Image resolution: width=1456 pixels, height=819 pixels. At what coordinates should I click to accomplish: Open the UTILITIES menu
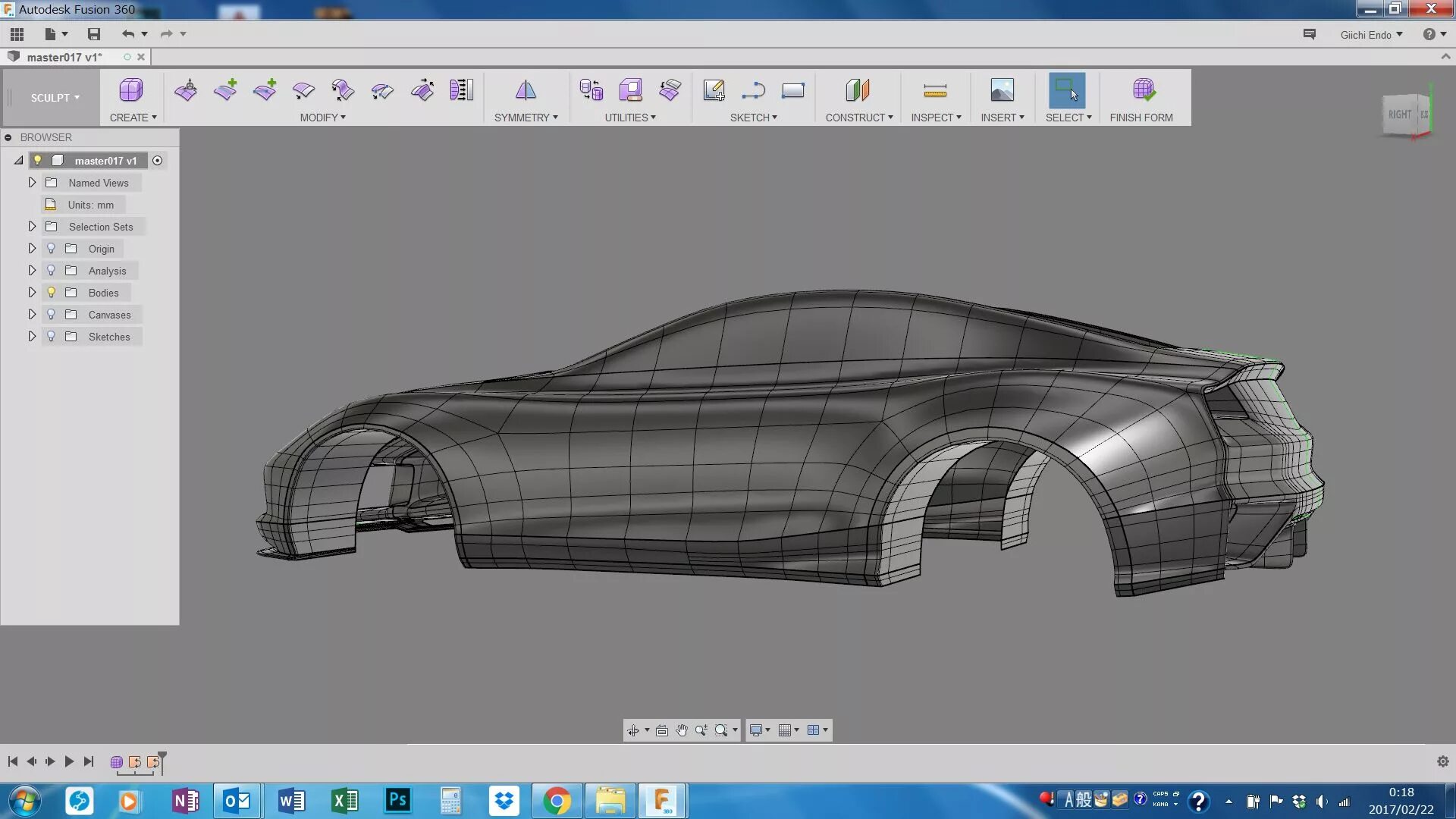(629, 118)
